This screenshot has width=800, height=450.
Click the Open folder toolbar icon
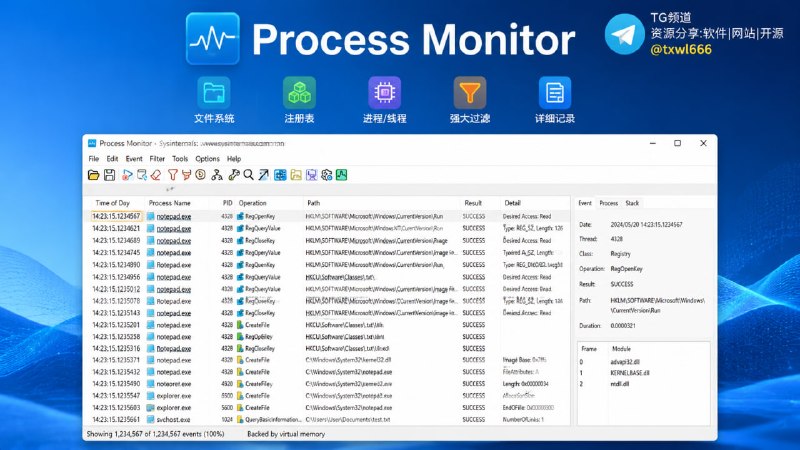93,175
